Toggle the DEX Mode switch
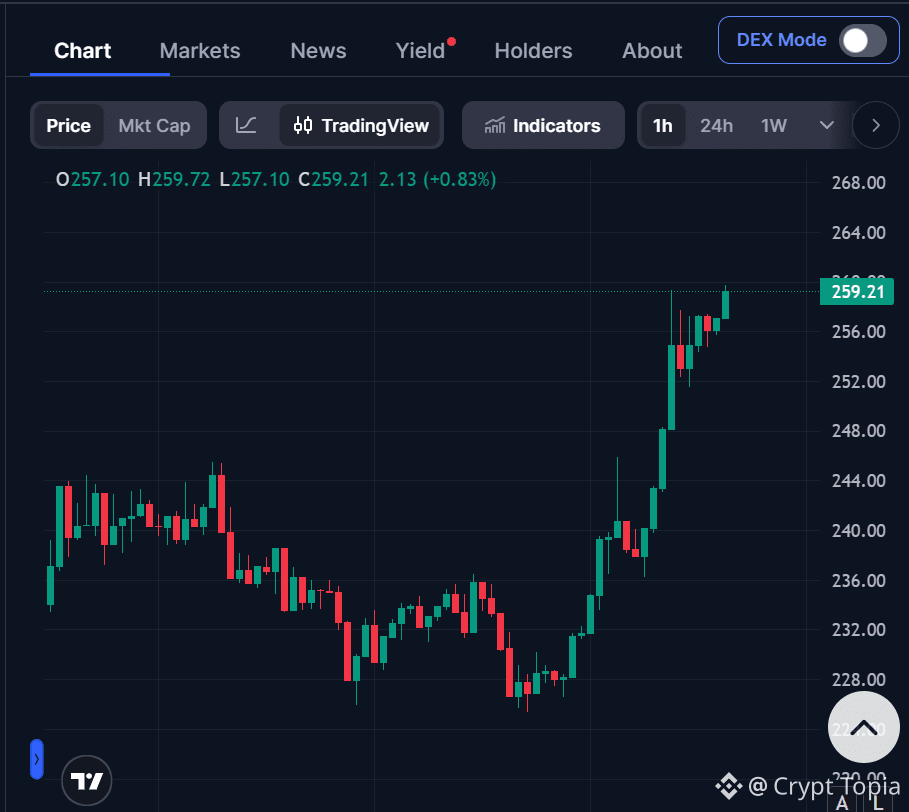Screen dimensions: 909x812 [863, 41]
